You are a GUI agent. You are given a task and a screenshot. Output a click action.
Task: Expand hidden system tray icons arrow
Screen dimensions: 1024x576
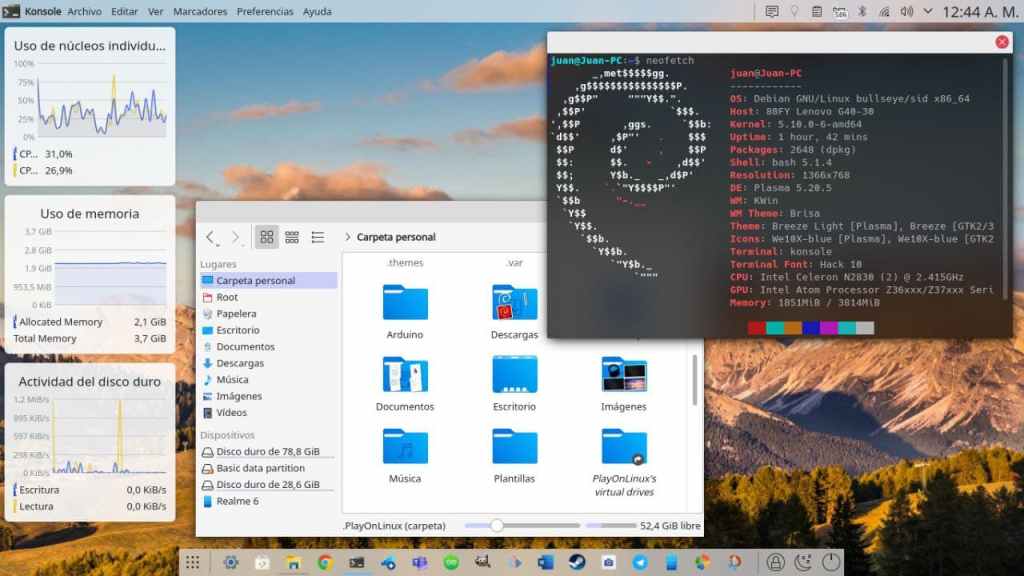(927, 12)
